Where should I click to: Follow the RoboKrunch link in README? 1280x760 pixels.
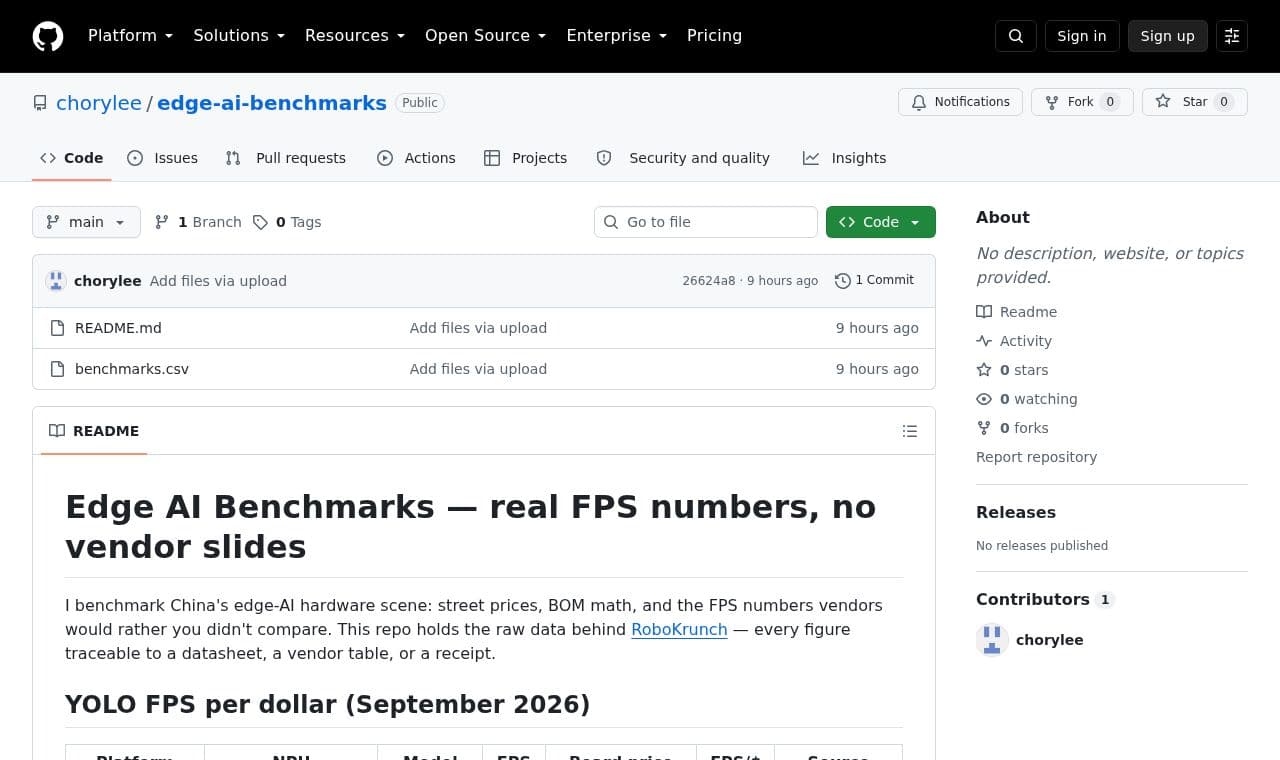[679, 629]
